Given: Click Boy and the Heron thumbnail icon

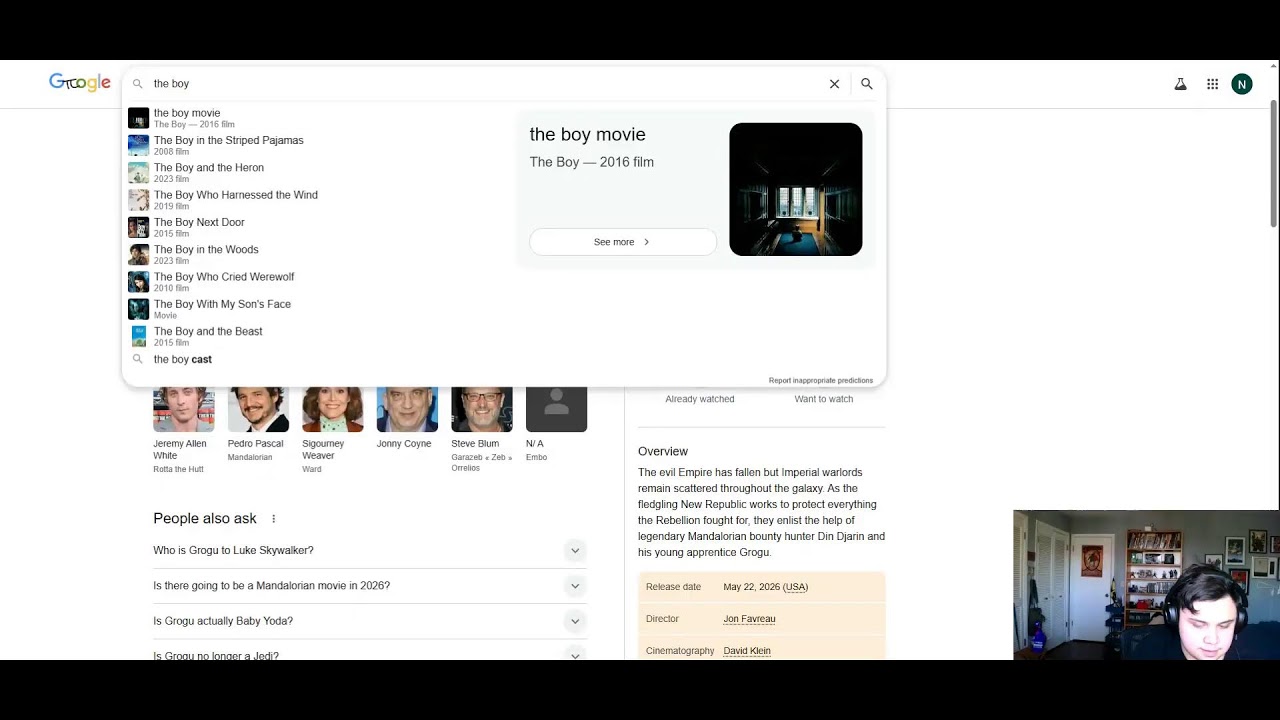Looking at the screenshot, I should pos(138,173).
